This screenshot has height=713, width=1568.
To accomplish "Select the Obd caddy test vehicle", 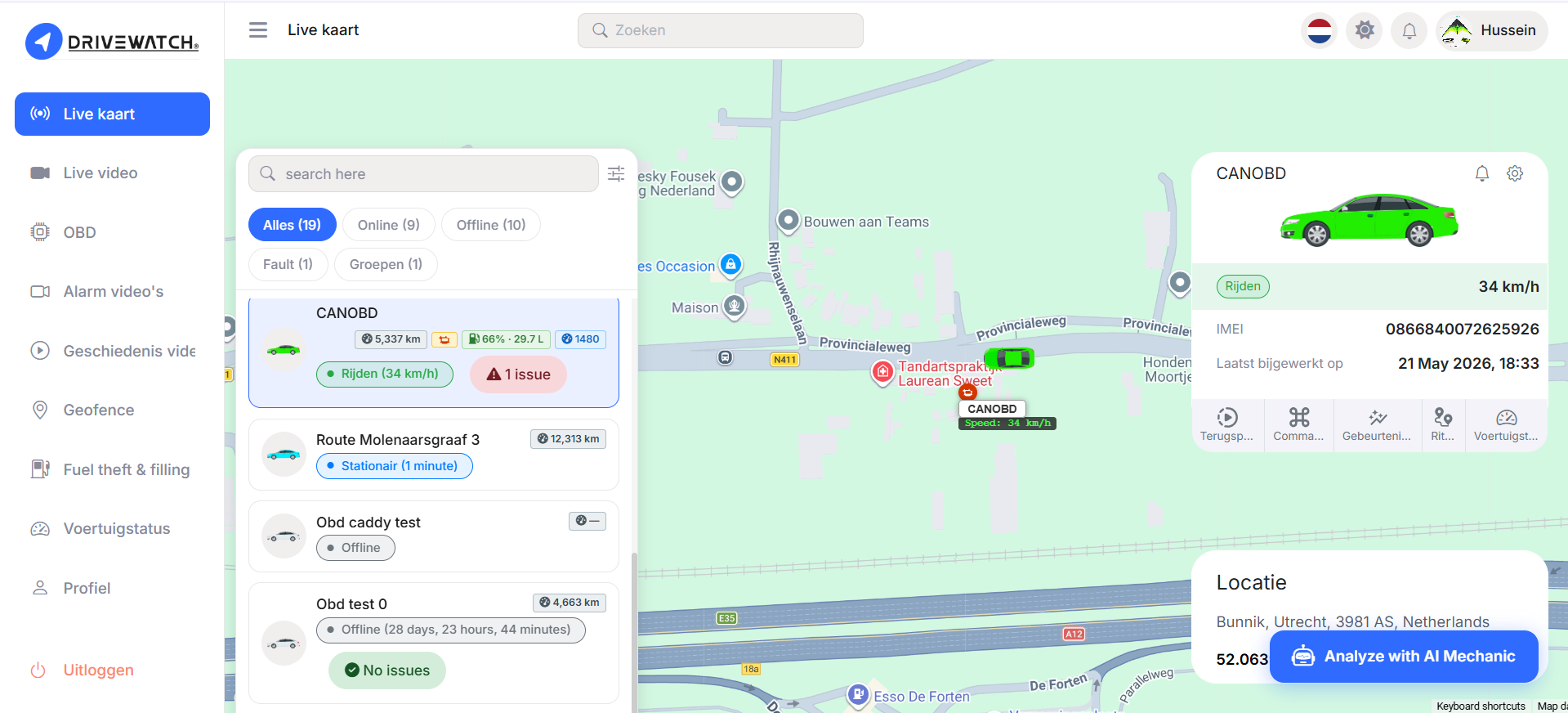I will [434, 536].
